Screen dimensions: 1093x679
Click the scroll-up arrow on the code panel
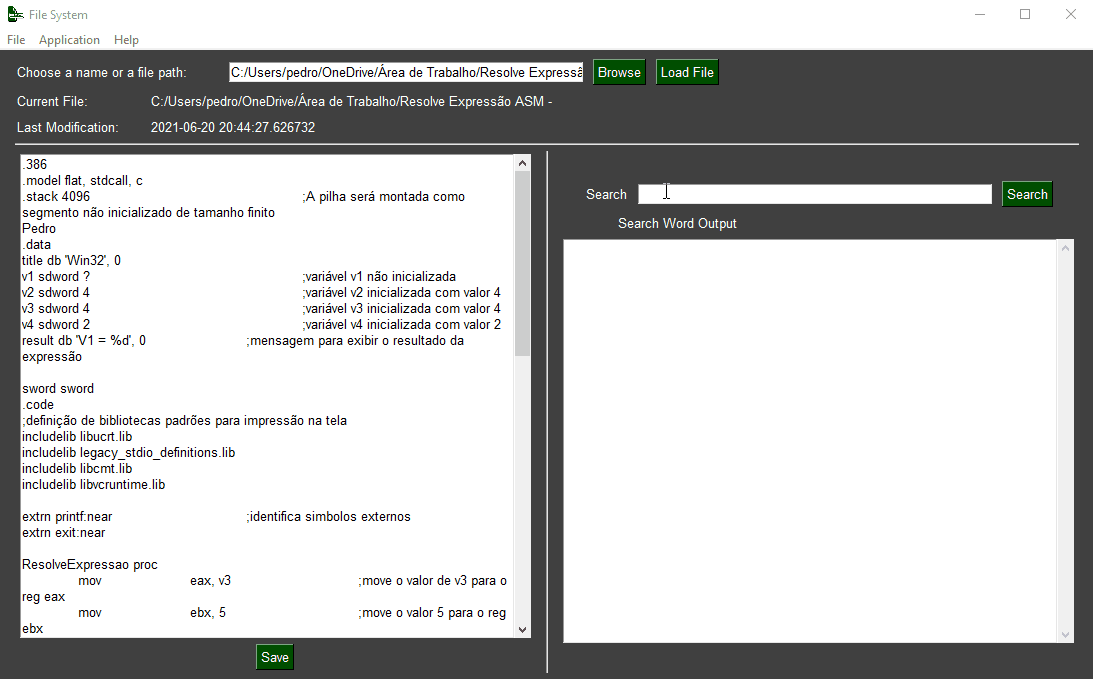pyautogui.click(x=522, y=161)
